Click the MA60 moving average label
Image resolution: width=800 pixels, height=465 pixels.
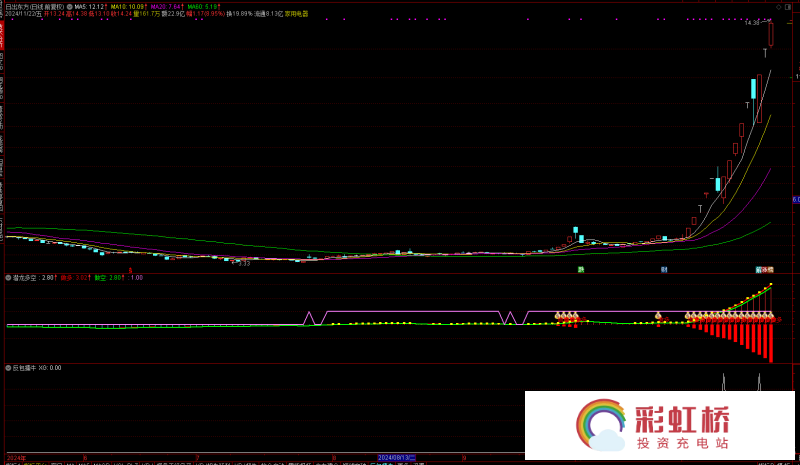tap(203, 5)
